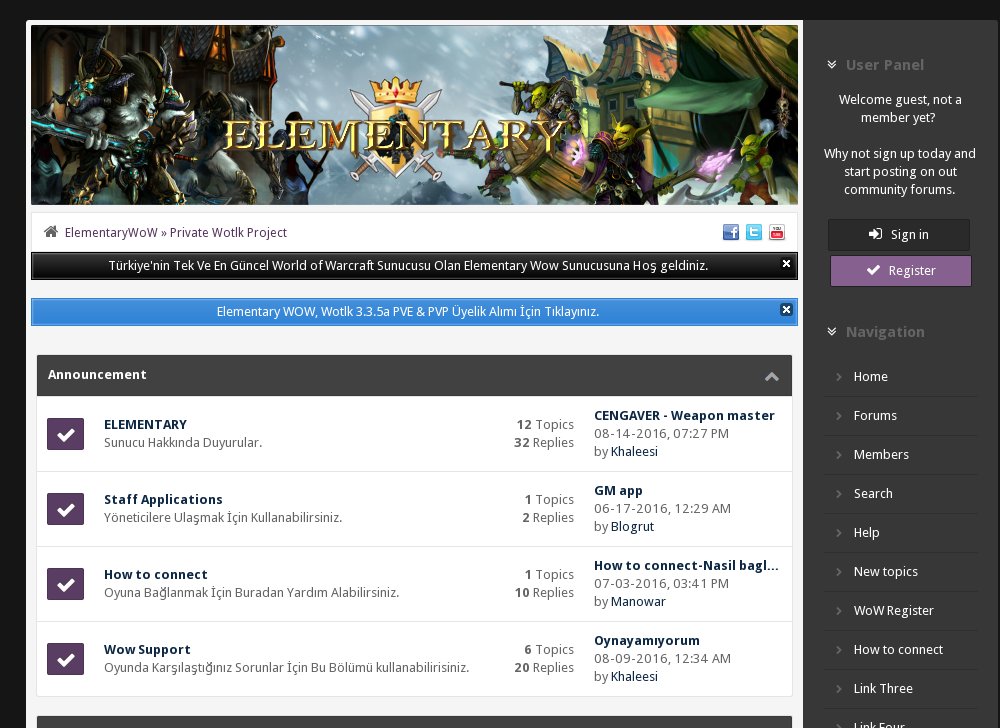Click the 12 Topics count
1000x728 pixels.
click(x=545, y=425)
